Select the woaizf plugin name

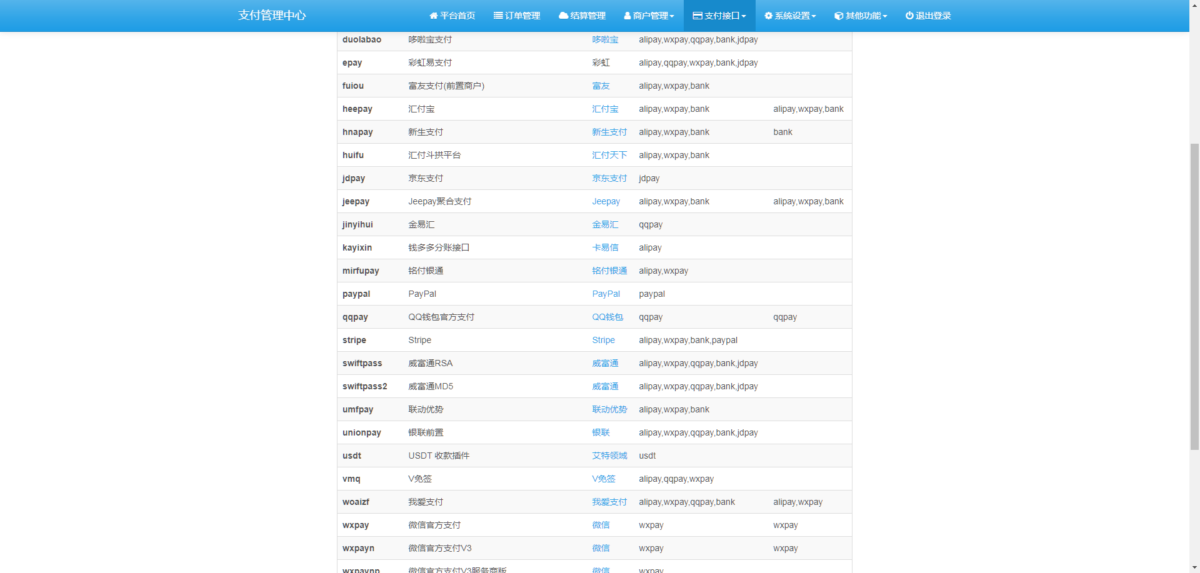[357, 502]
